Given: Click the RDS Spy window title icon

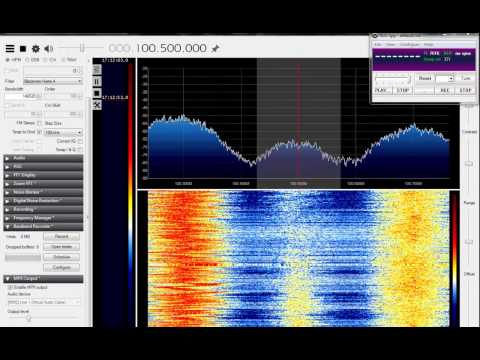Looking at the screenshot, I should tap(375, 36).
